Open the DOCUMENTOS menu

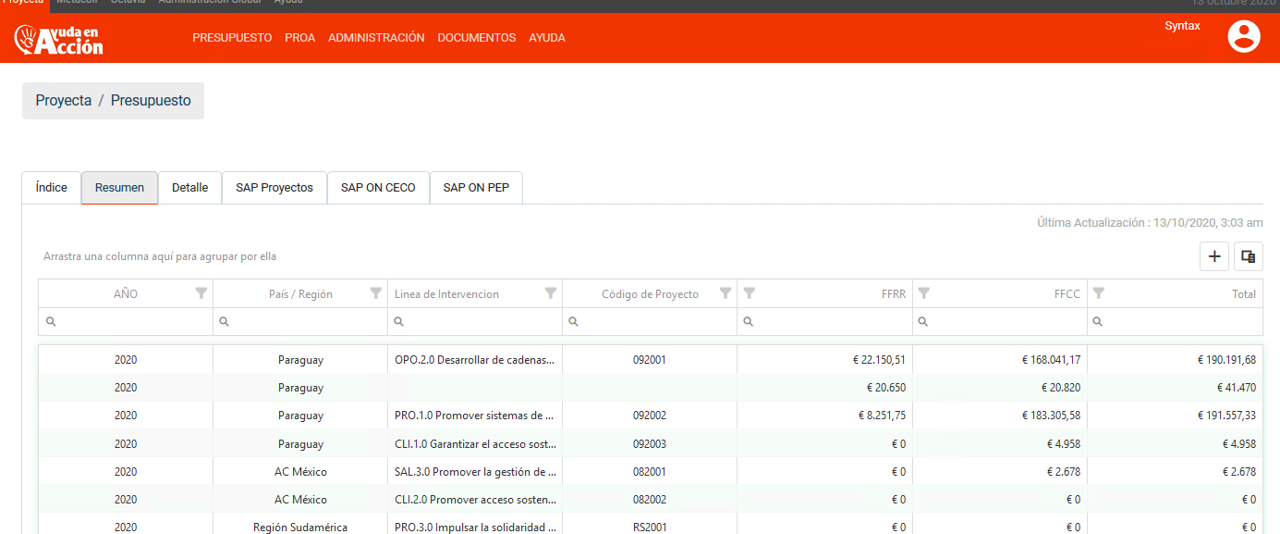pyautogui.click(x=477, y=38)
